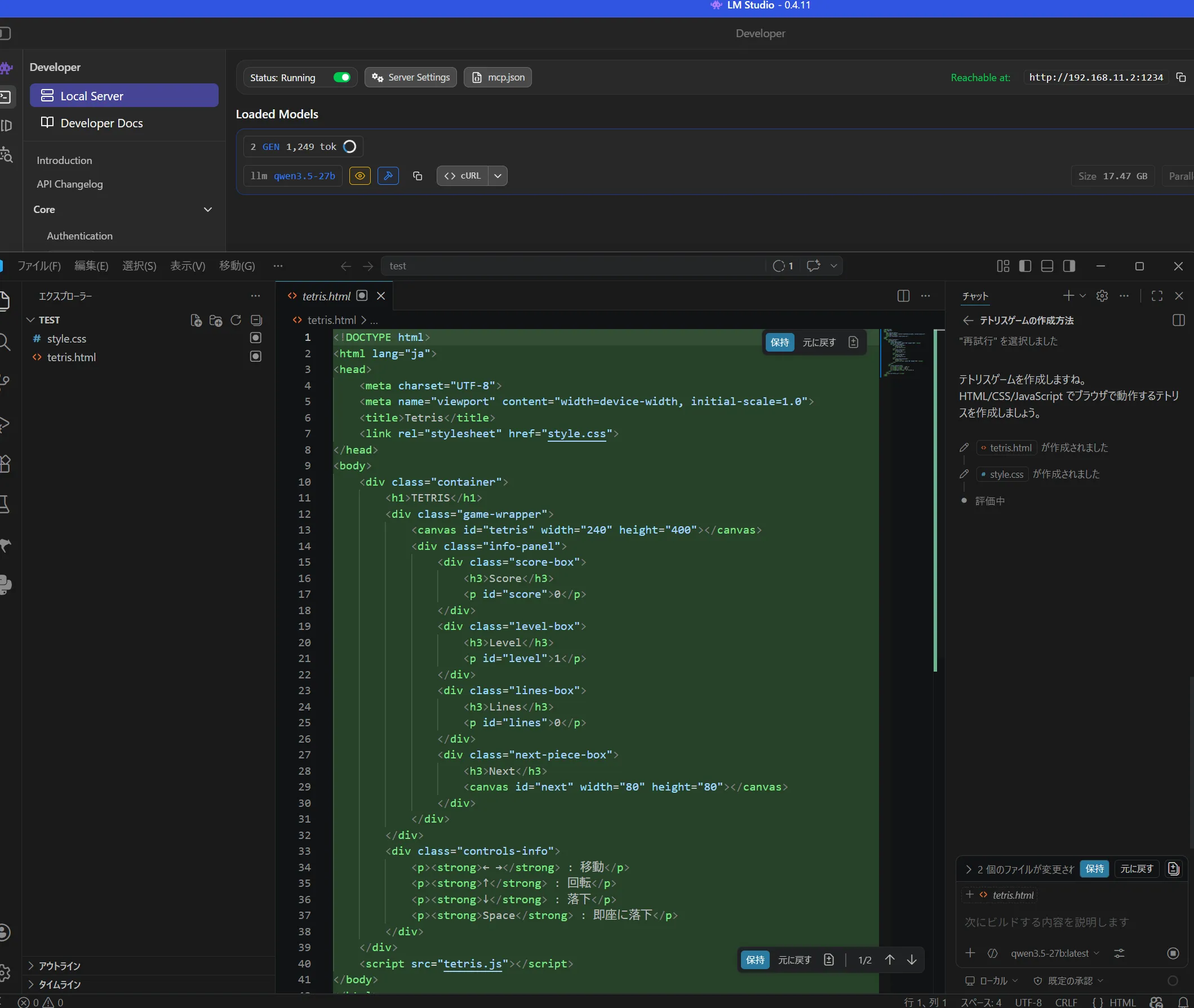Refresh the TEST explorer folder
Image resolution: width=1194 pixels, height=1008 pixels.
[236, 320]
